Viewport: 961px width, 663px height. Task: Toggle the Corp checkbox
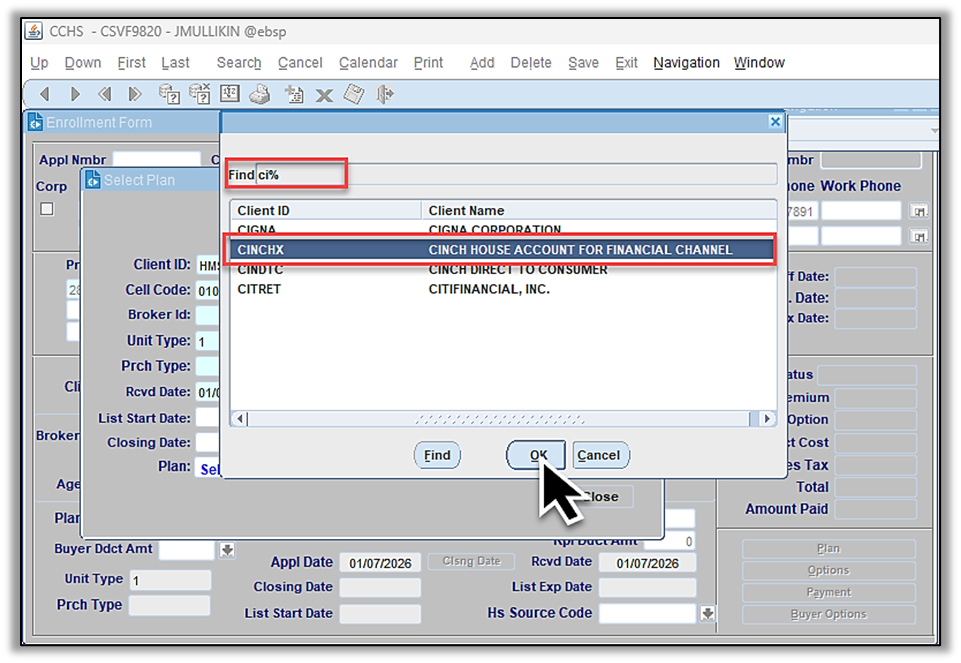(x=46, y=209)
